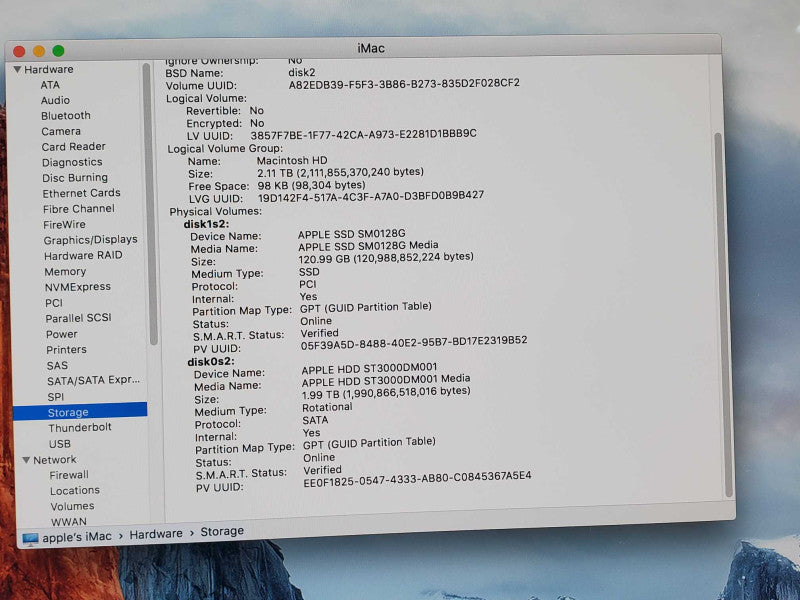The height and width of the screenshot is (600, 800).
Task: Select FireWire in the sidebar
Action: click(x=64, y=224)
